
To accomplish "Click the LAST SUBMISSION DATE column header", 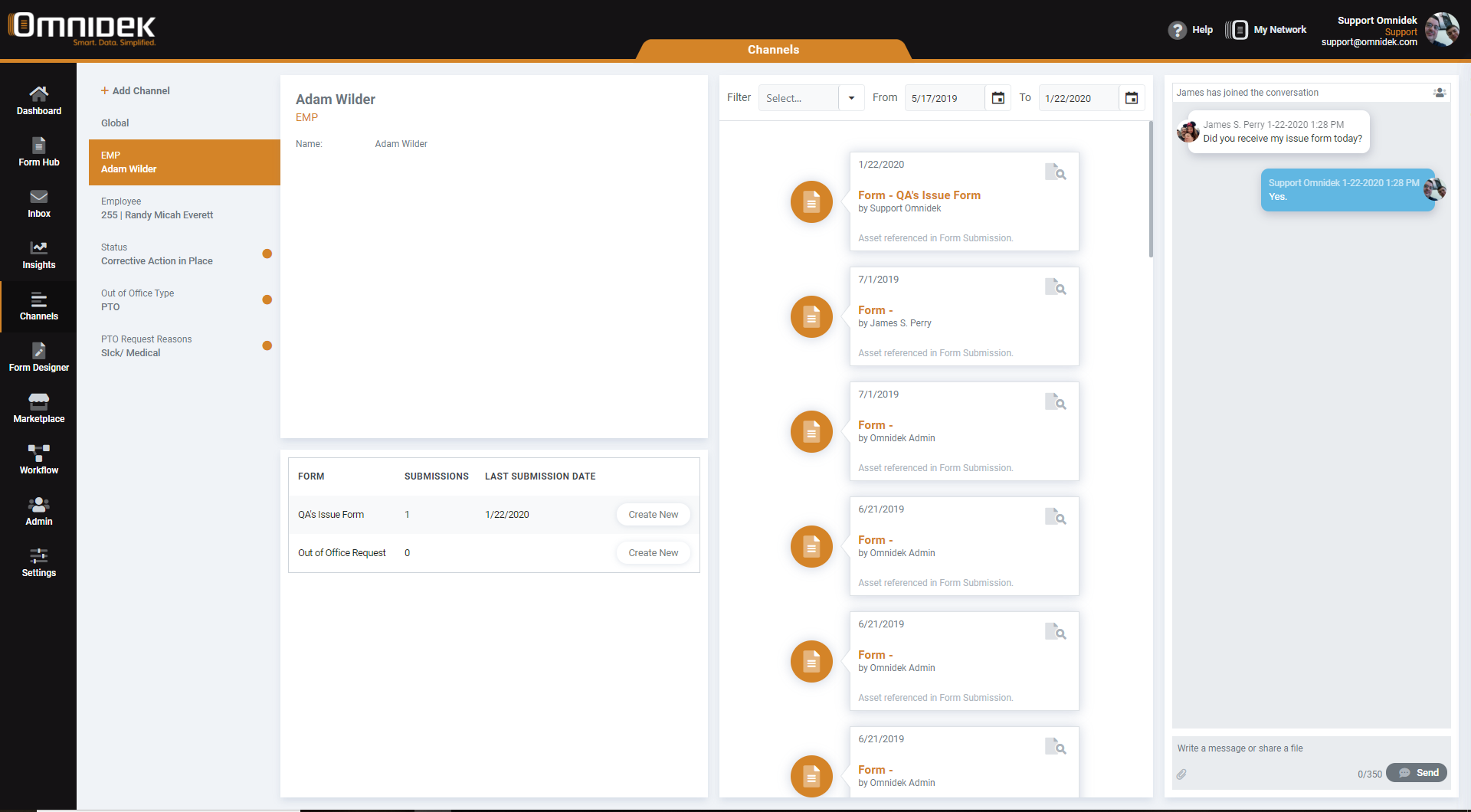I will [x=540, y=476].
